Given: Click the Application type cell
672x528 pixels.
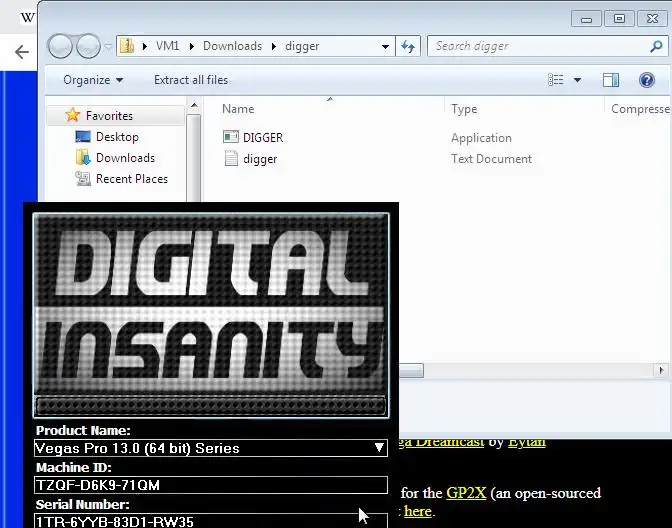Looking at the screenshot, I should point(481,138).
